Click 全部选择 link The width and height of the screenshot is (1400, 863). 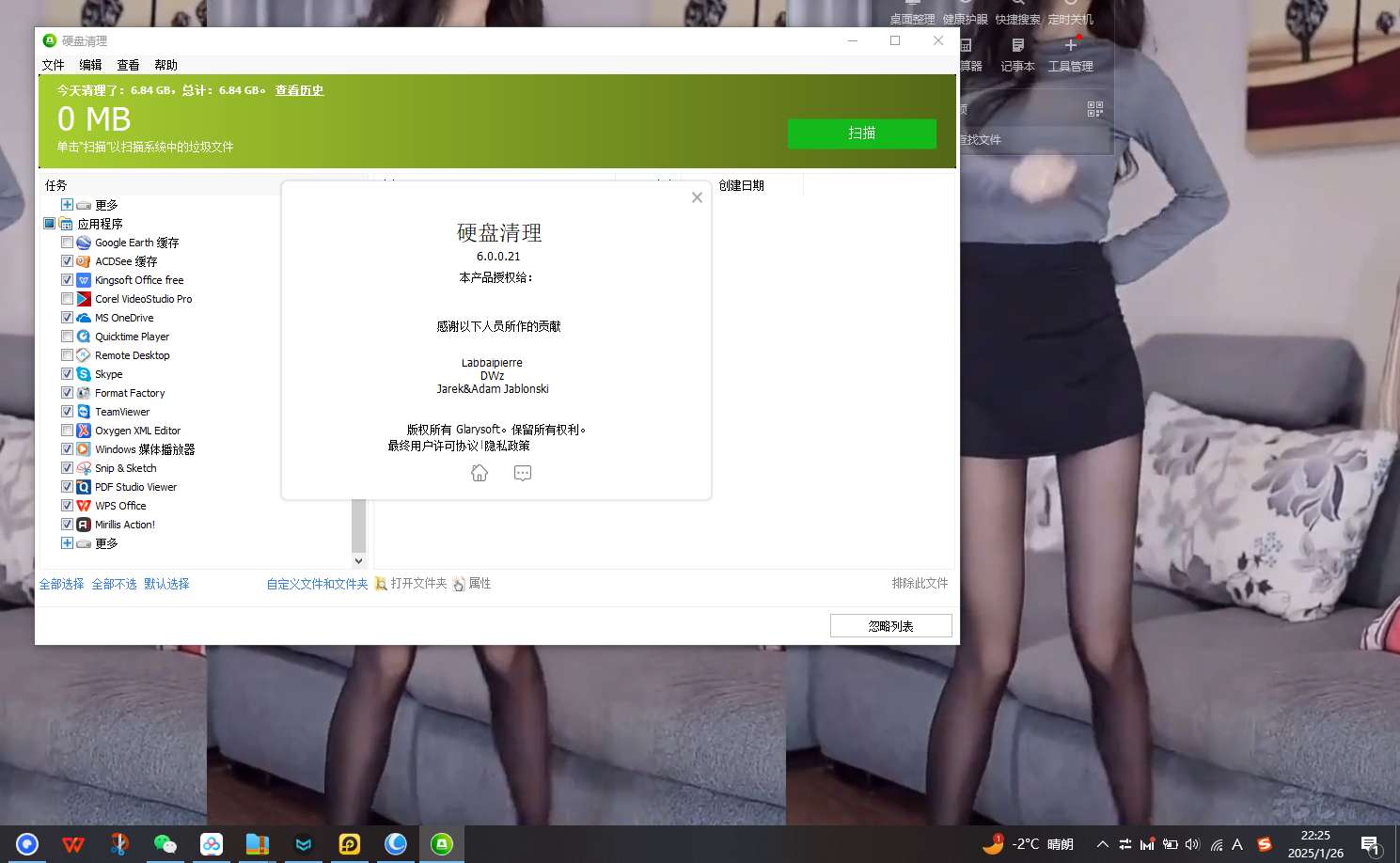61,584
